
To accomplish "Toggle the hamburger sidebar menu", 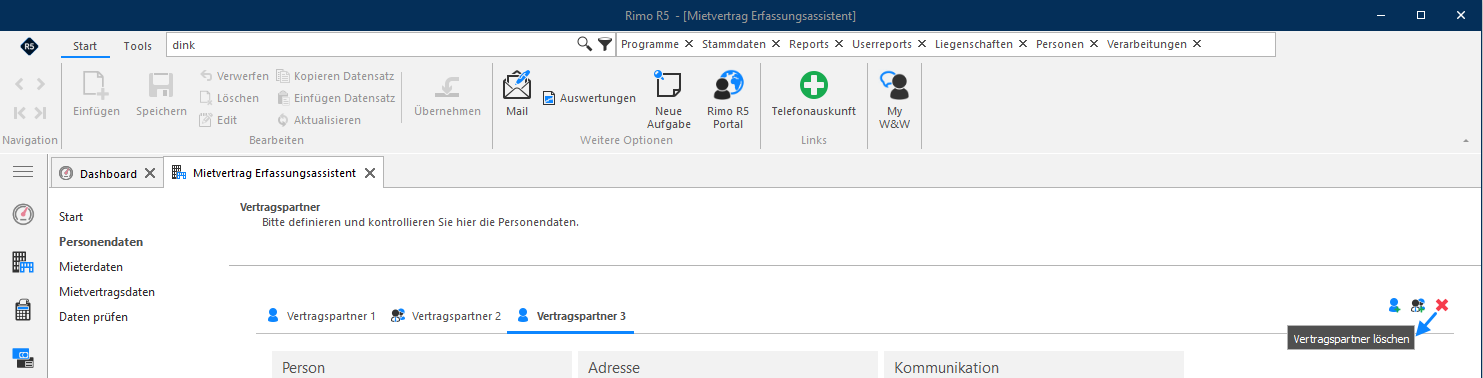I will (23, 172).
